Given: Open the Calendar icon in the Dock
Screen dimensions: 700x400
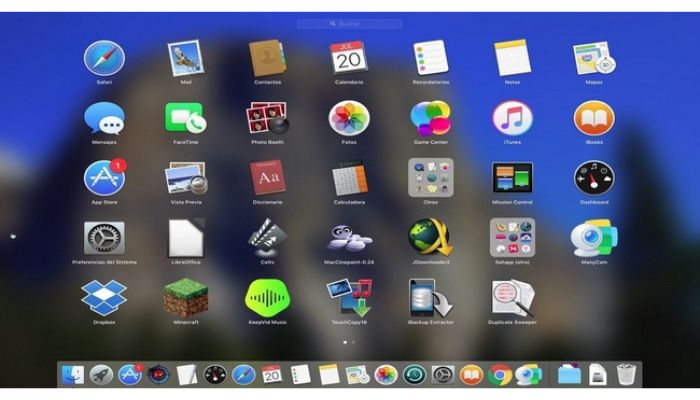Looking at the screenshot, I should (272, 375).
